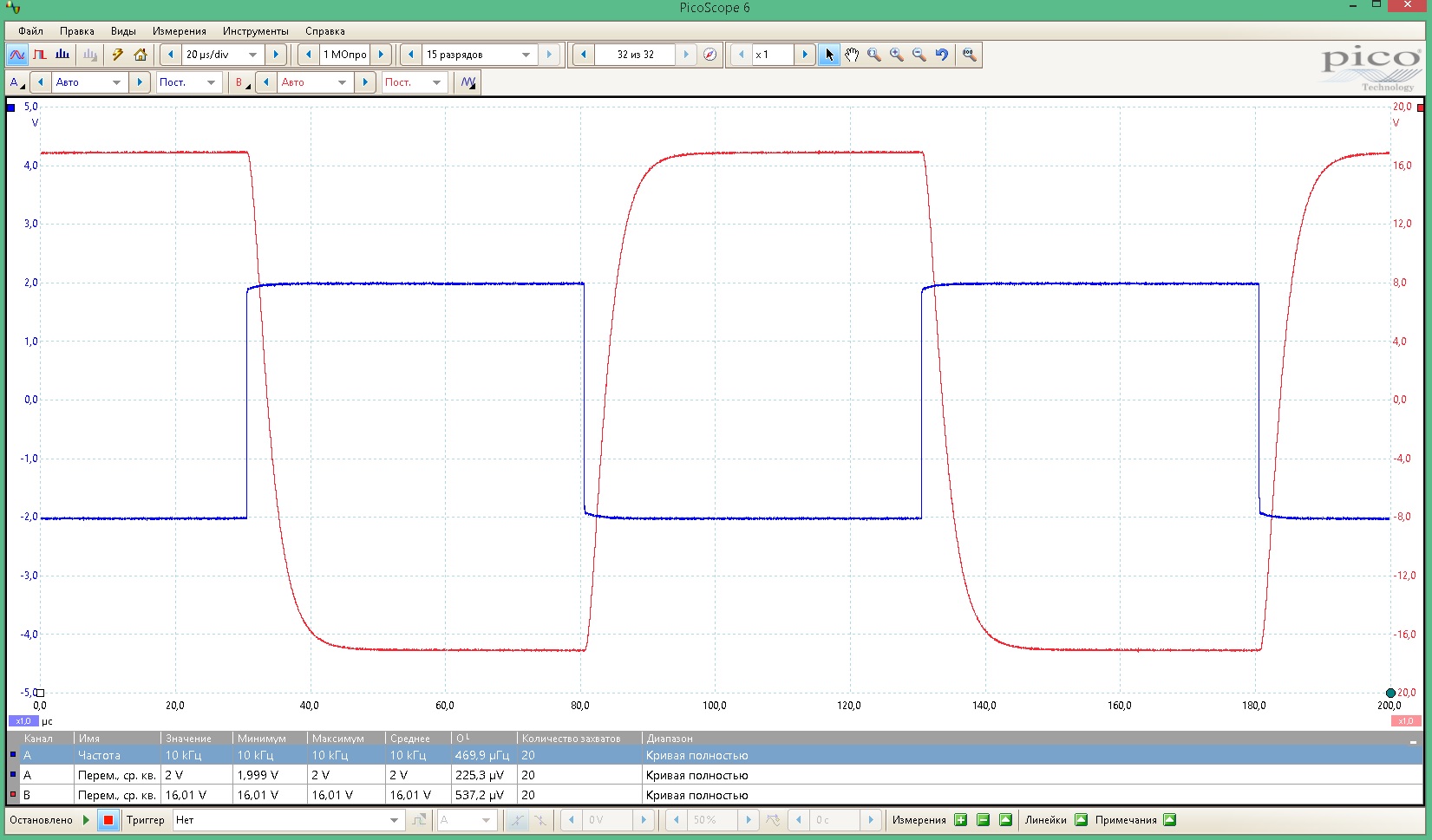1432x840 pixels.
Task: Click the Auto setup lightning icon
Action: pyautogui.click(x=117, y=55)
